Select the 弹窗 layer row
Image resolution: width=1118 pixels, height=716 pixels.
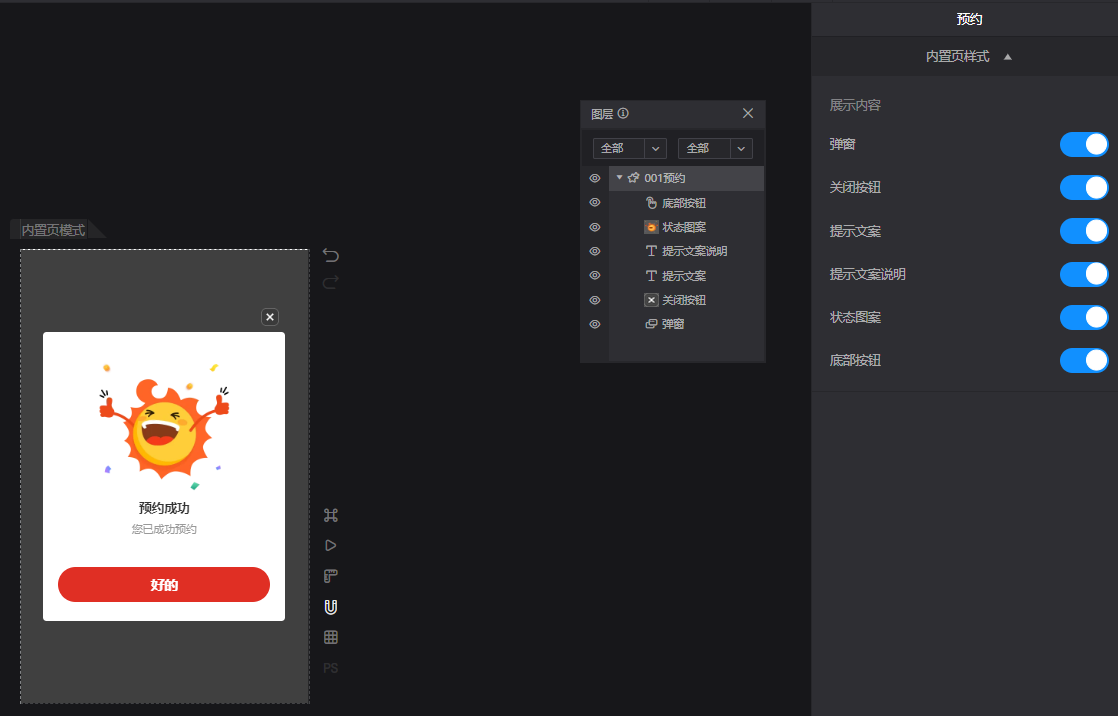[x=687, y=324]
